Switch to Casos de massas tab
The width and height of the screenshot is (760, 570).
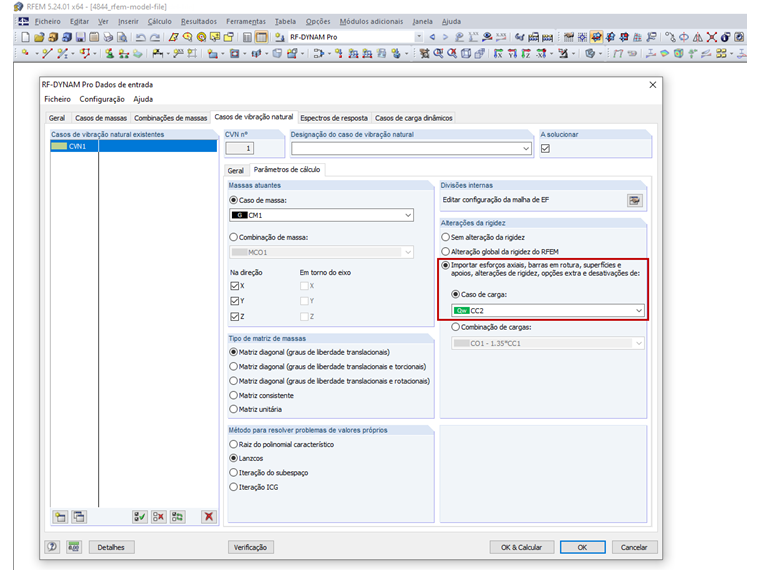(x=101, y=118)
